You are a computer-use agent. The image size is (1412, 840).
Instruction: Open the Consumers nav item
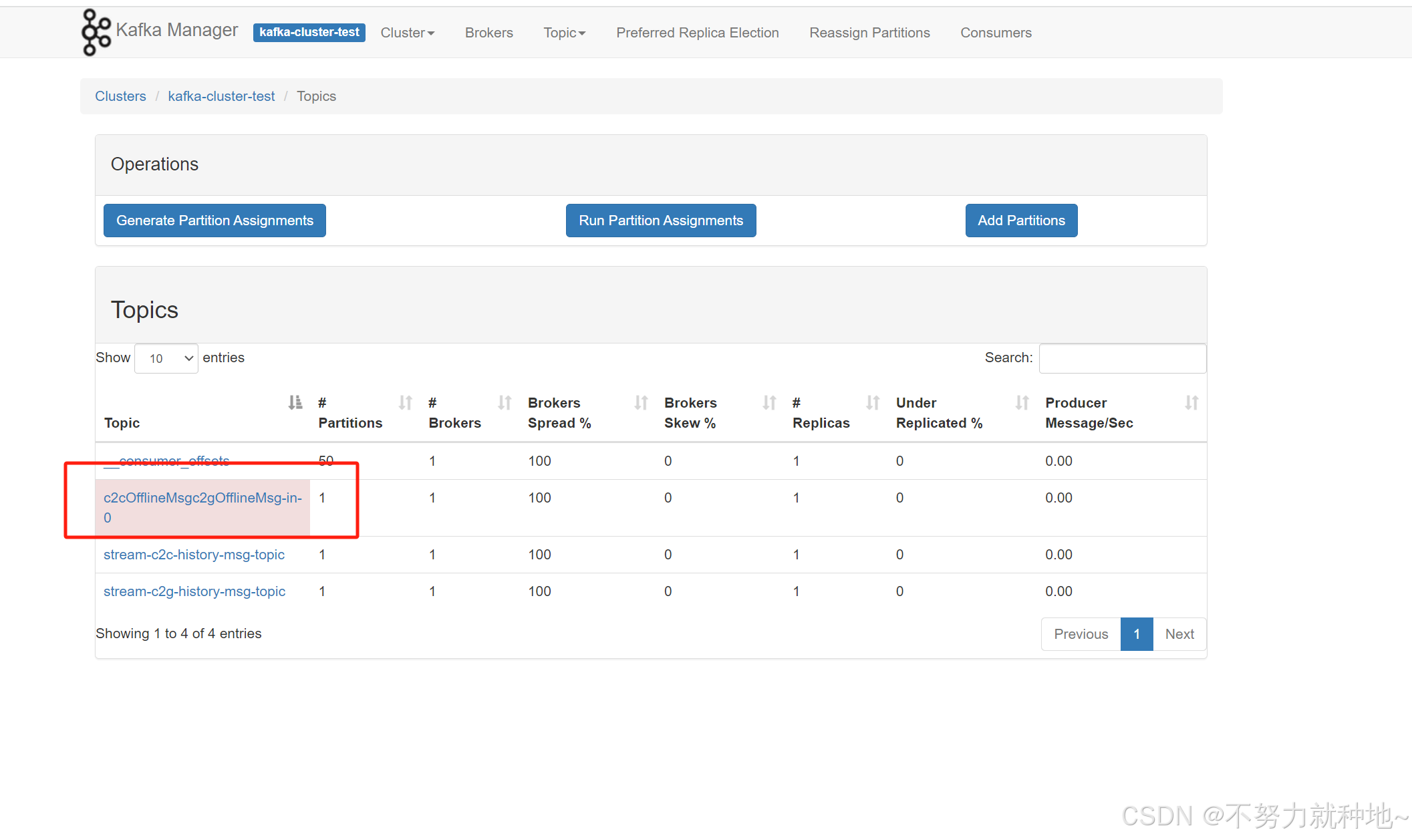coord(995,33)
